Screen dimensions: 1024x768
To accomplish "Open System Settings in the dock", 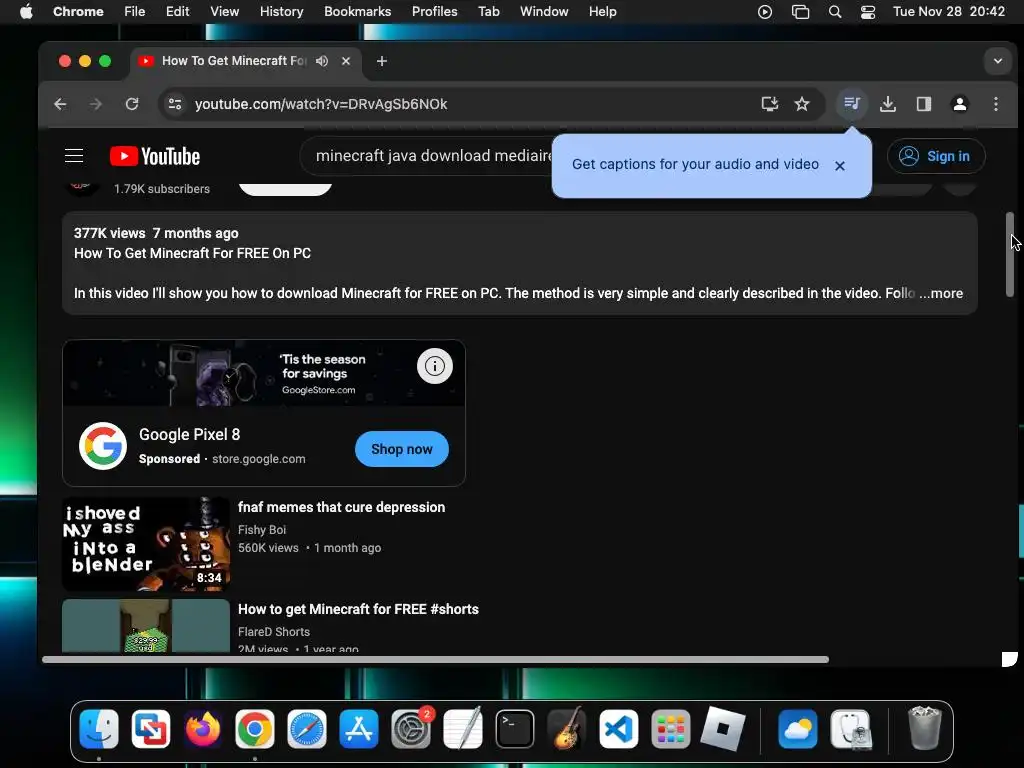I will tap(411, 729).
